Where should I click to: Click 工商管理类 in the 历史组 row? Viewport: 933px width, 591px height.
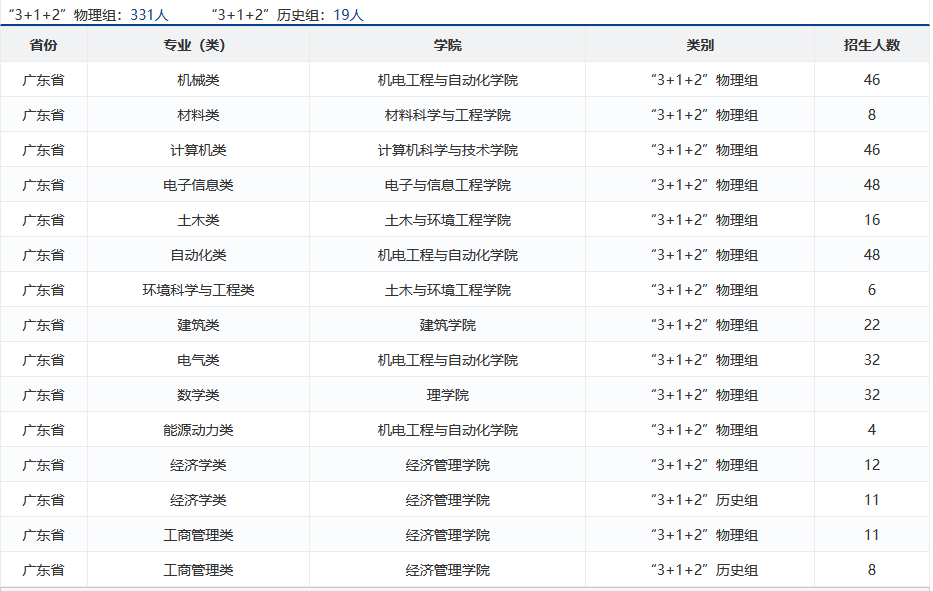[x=198, y=570]
